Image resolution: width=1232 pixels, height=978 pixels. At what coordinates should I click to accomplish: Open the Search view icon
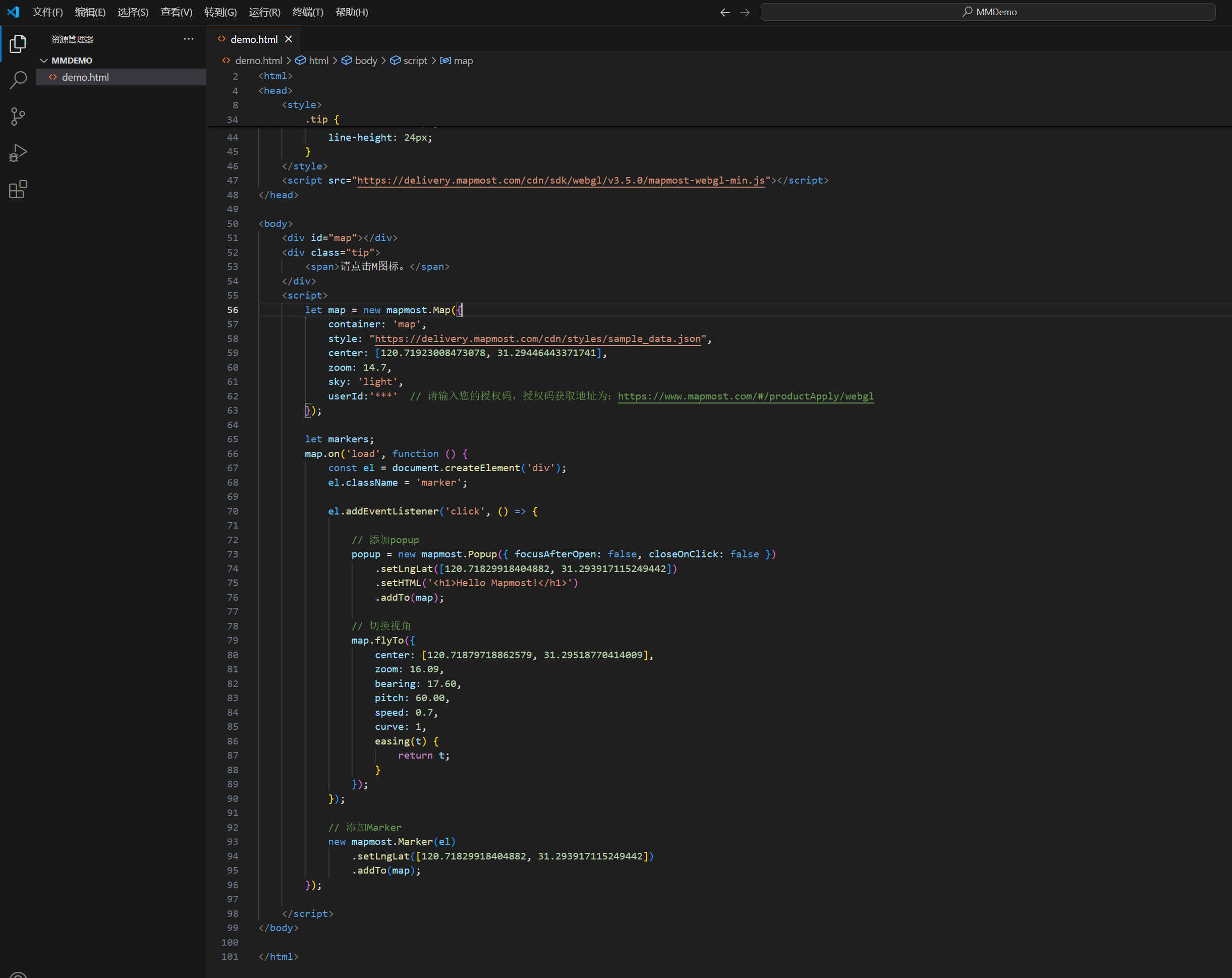18,80
